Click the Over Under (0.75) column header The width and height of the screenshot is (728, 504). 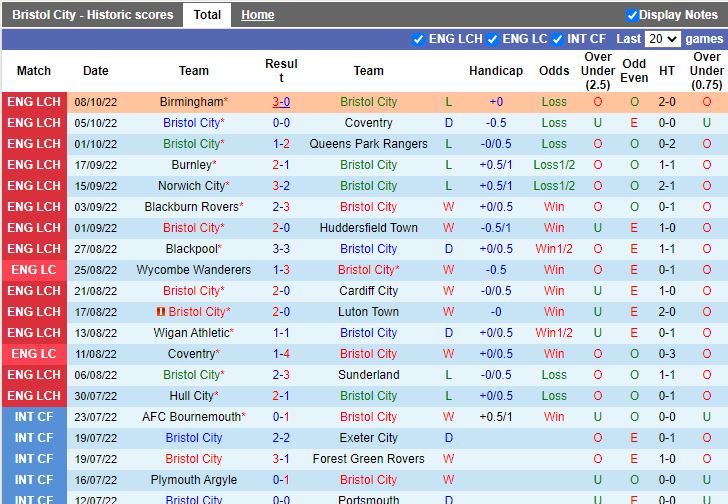(707, 71)
